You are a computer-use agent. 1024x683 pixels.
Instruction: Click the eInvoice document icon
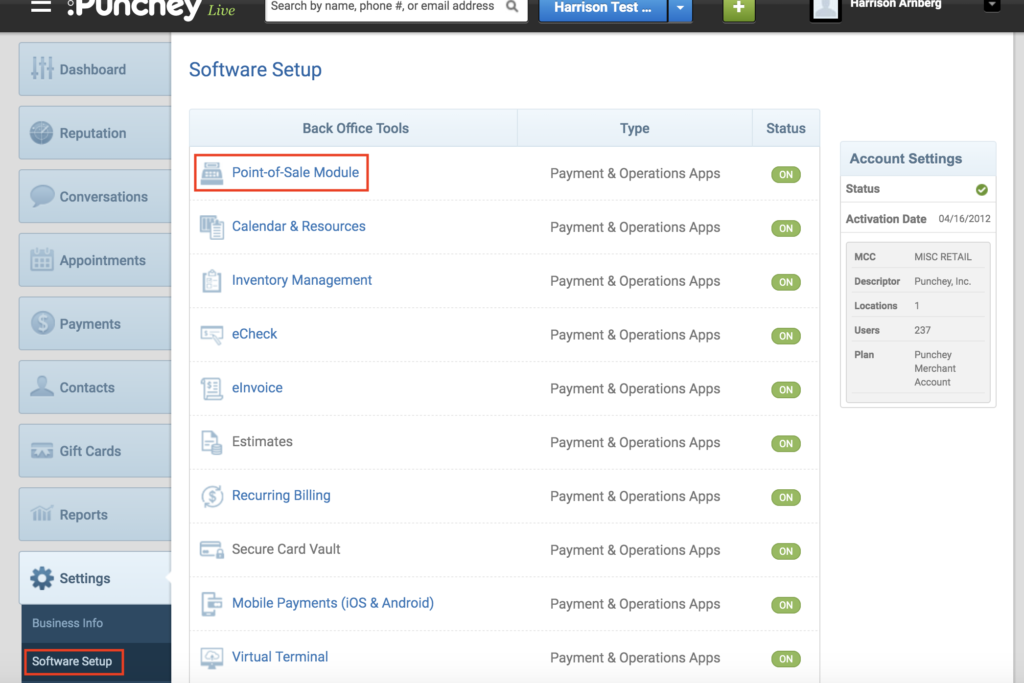(212, 389)
